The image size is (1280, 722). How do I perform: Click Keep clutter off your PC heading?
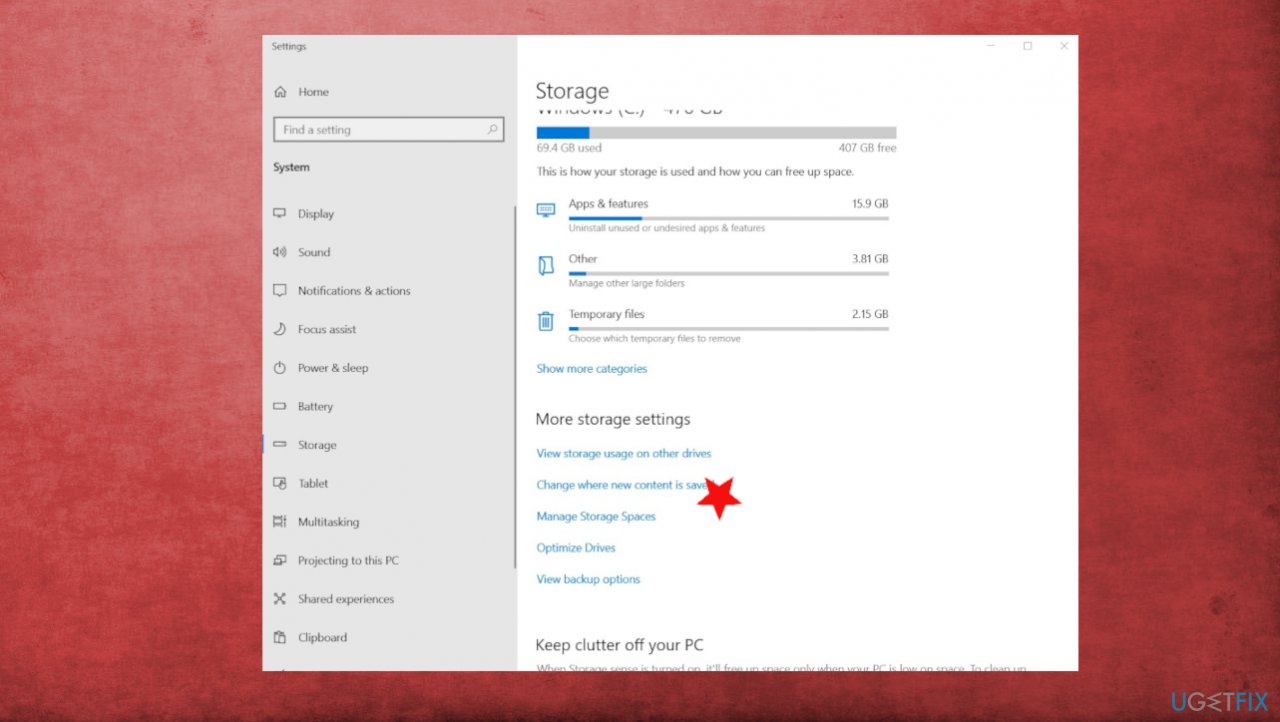(x=619, y=646)
